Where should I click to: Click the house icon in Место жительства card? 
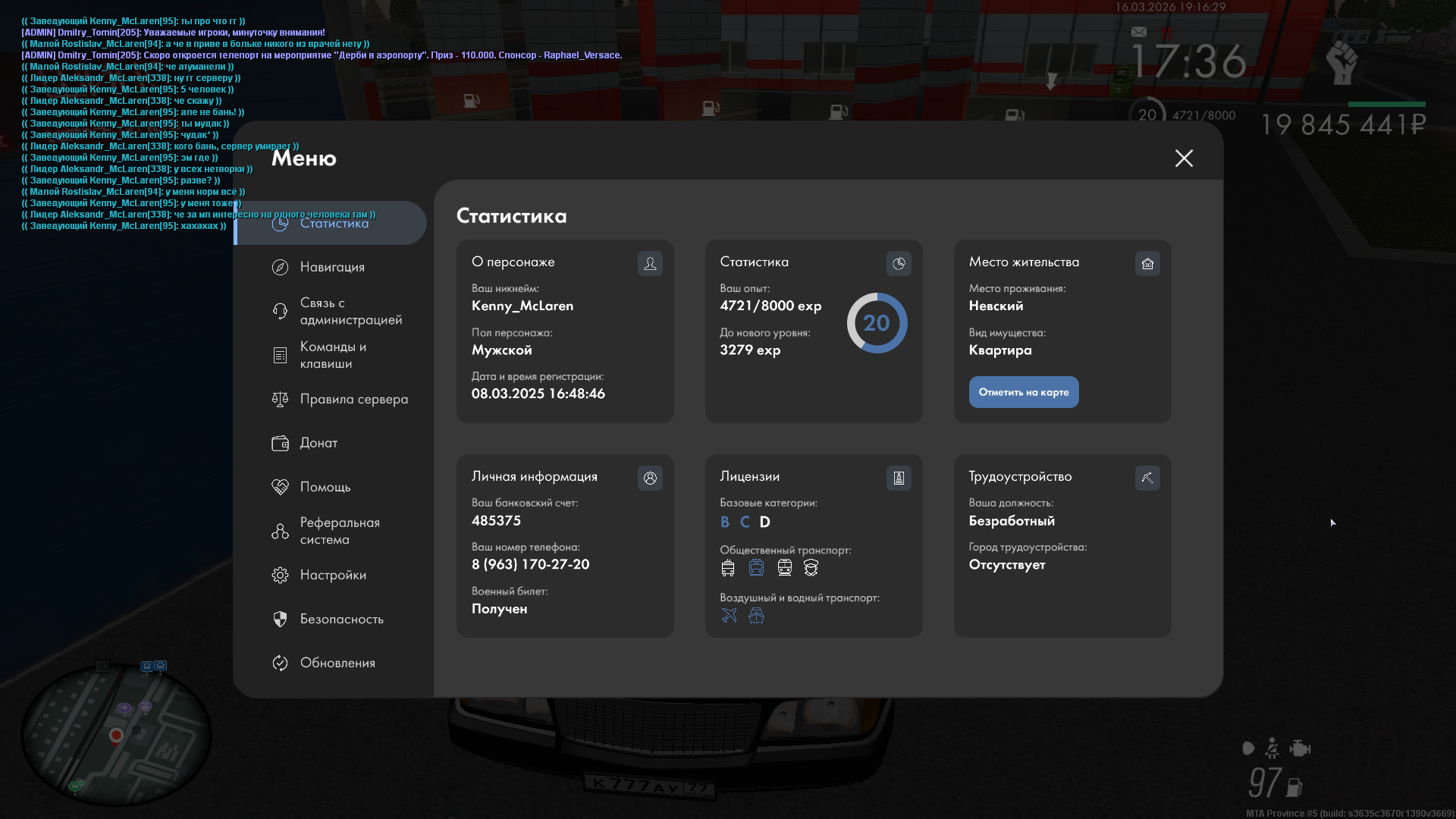[x=1147, y=263]
